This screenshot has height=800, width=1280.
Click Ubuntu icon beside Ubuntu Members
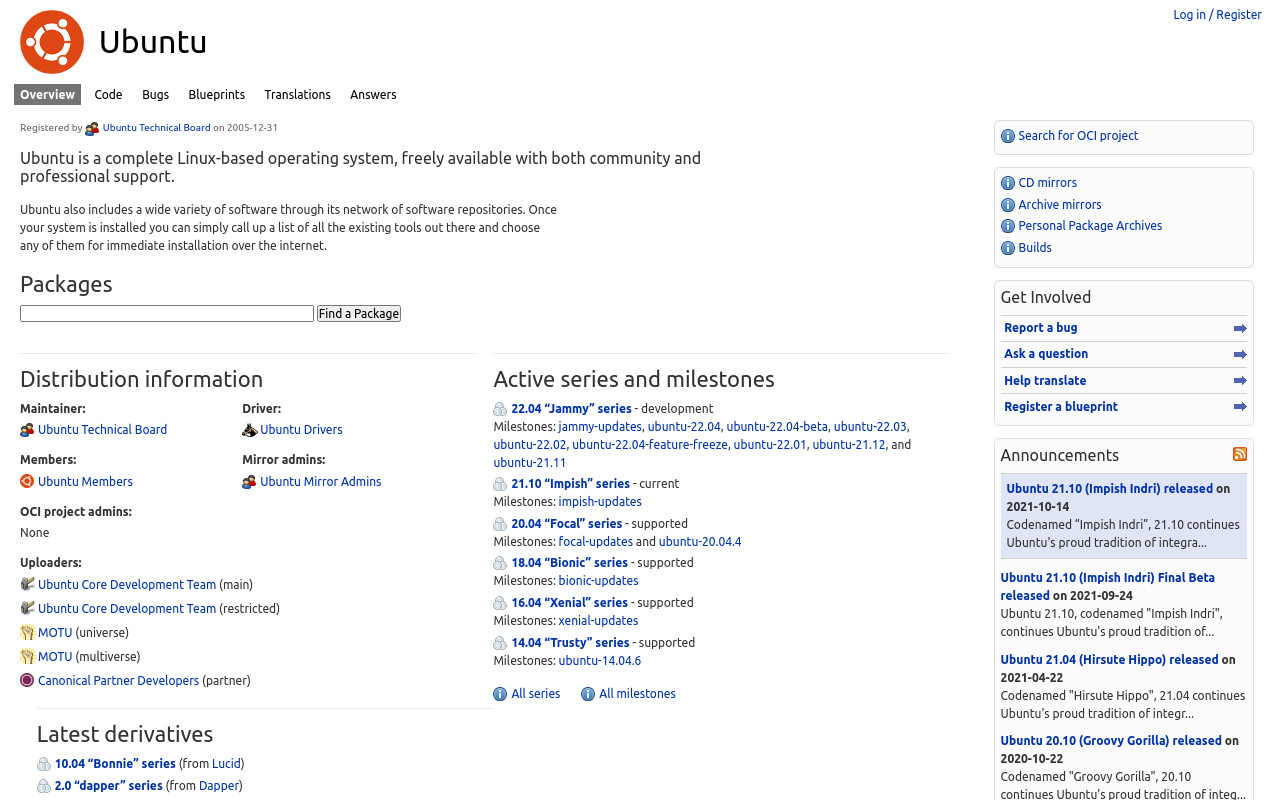point(27,481)
